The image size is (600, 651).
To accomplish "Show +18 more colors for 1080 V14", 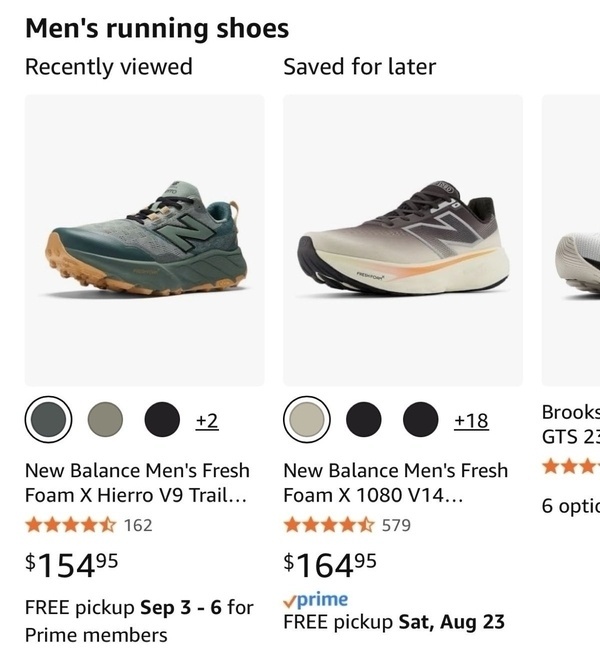I will [471, 420].
